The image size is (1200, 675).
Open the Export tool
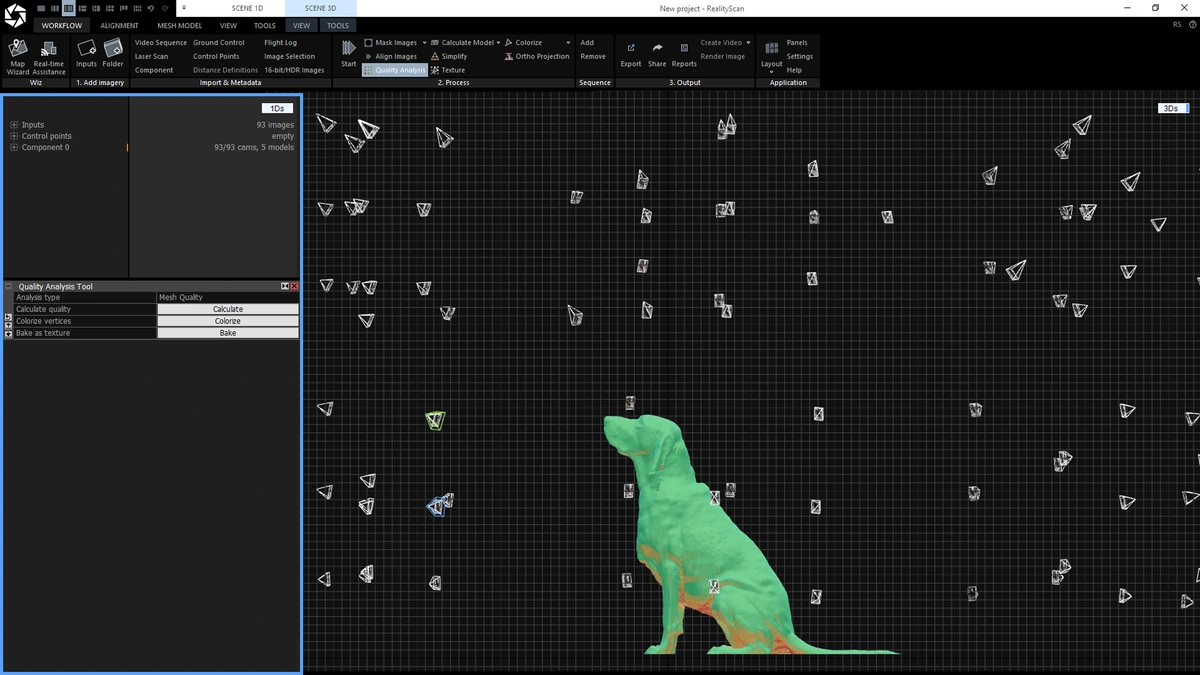click(x=630, y=55)
